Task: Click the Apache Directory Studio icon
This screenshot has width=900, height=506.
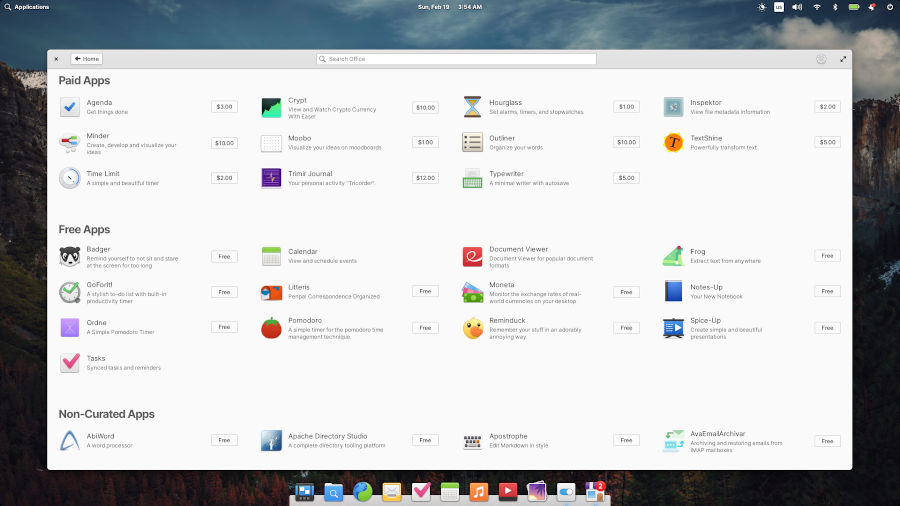Action: point(271,441)
